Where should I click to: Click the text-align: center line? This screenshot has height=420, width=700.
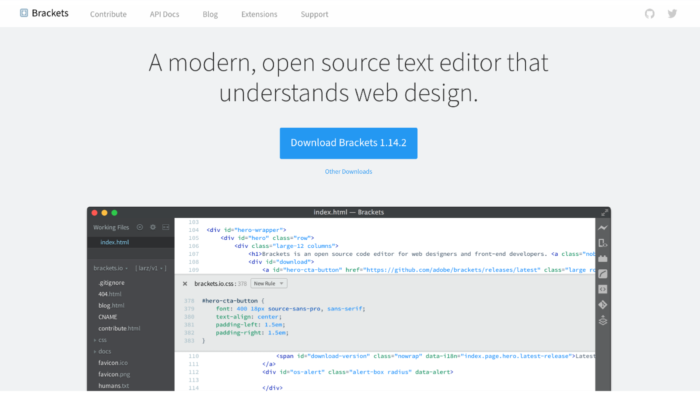coord(249,317)
